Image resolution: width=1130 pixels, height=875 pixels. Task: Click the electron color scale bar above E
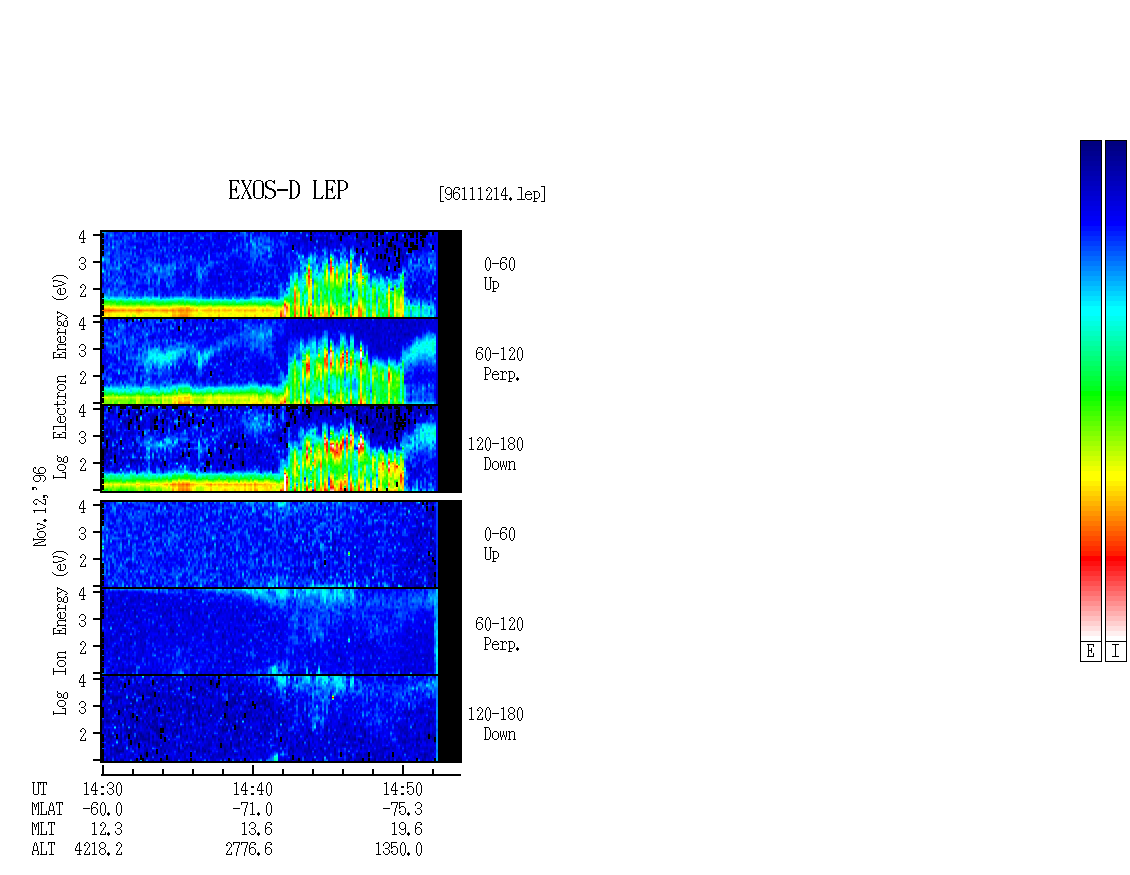1090,390
